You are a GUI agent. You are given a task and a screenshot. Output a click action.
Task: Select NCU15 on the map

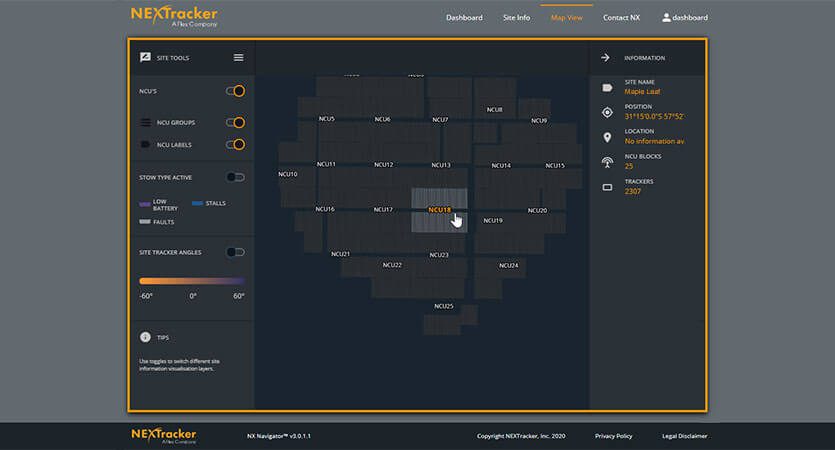click(555, 166)
